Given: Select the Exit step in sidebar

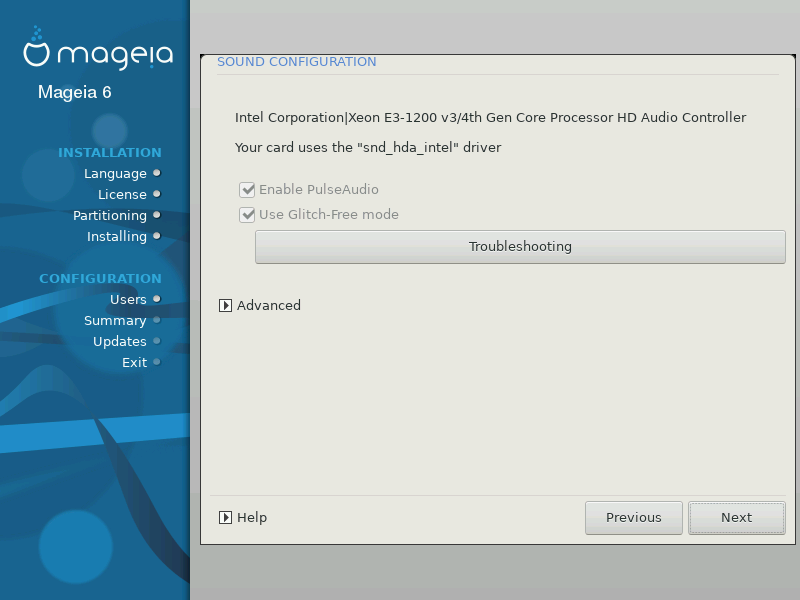Looking at the screenshot, I should [x=134, y=362].
